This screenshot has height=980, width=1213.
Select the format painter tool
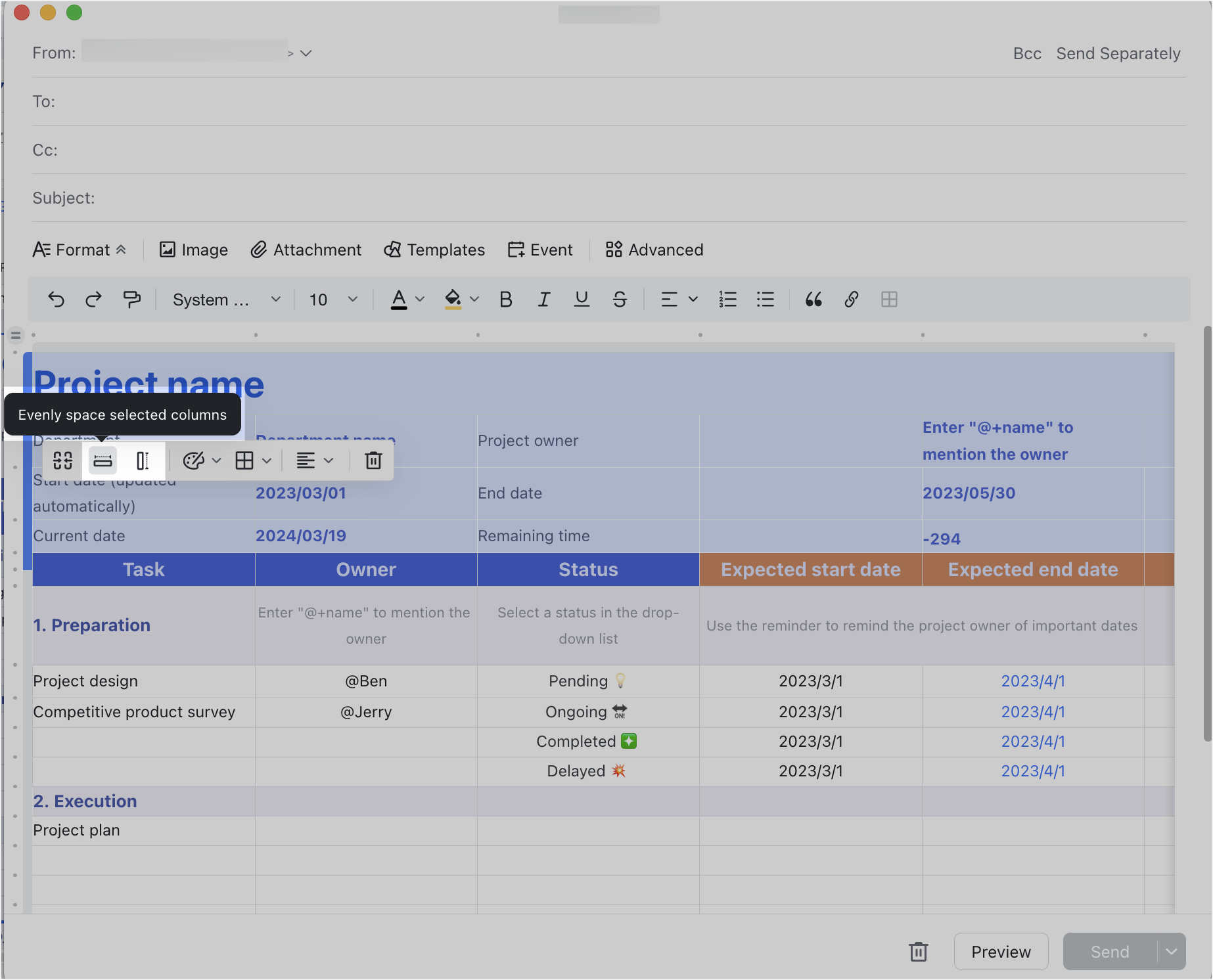click(132, 300)
